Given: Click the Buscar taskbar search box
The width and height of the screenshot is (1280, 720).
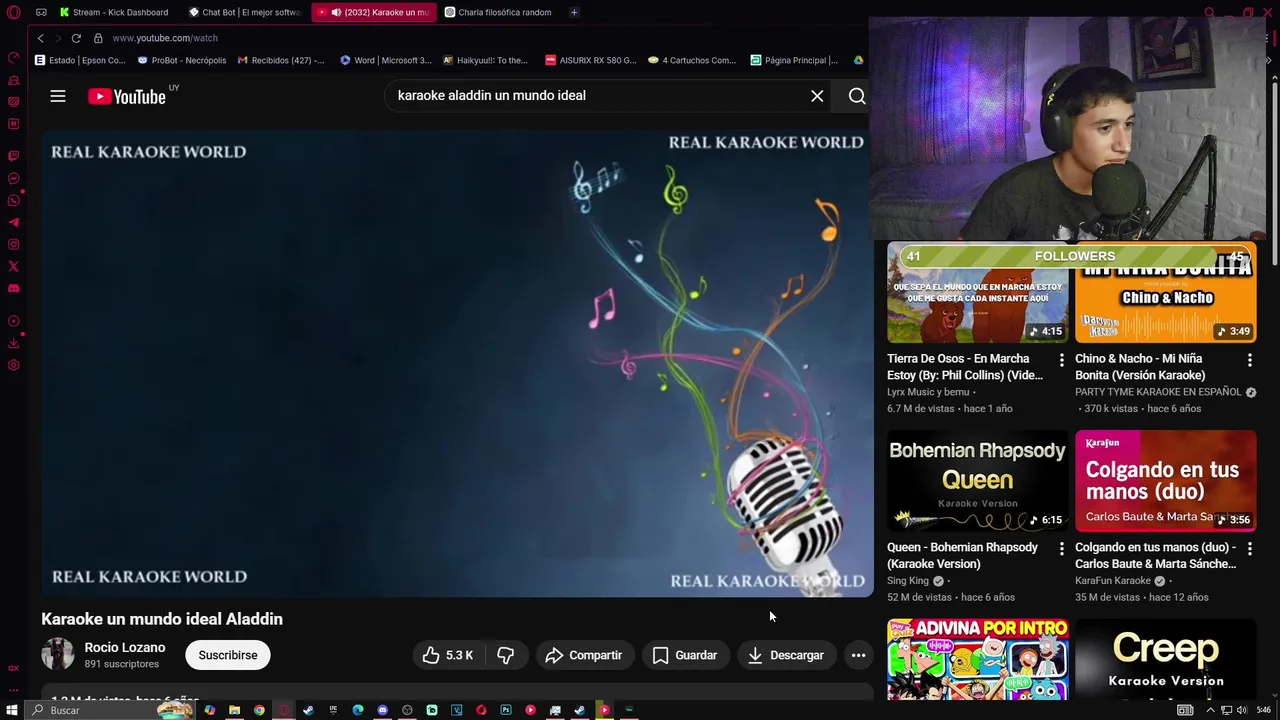Looking at the screenshot, I should point(110,710).
